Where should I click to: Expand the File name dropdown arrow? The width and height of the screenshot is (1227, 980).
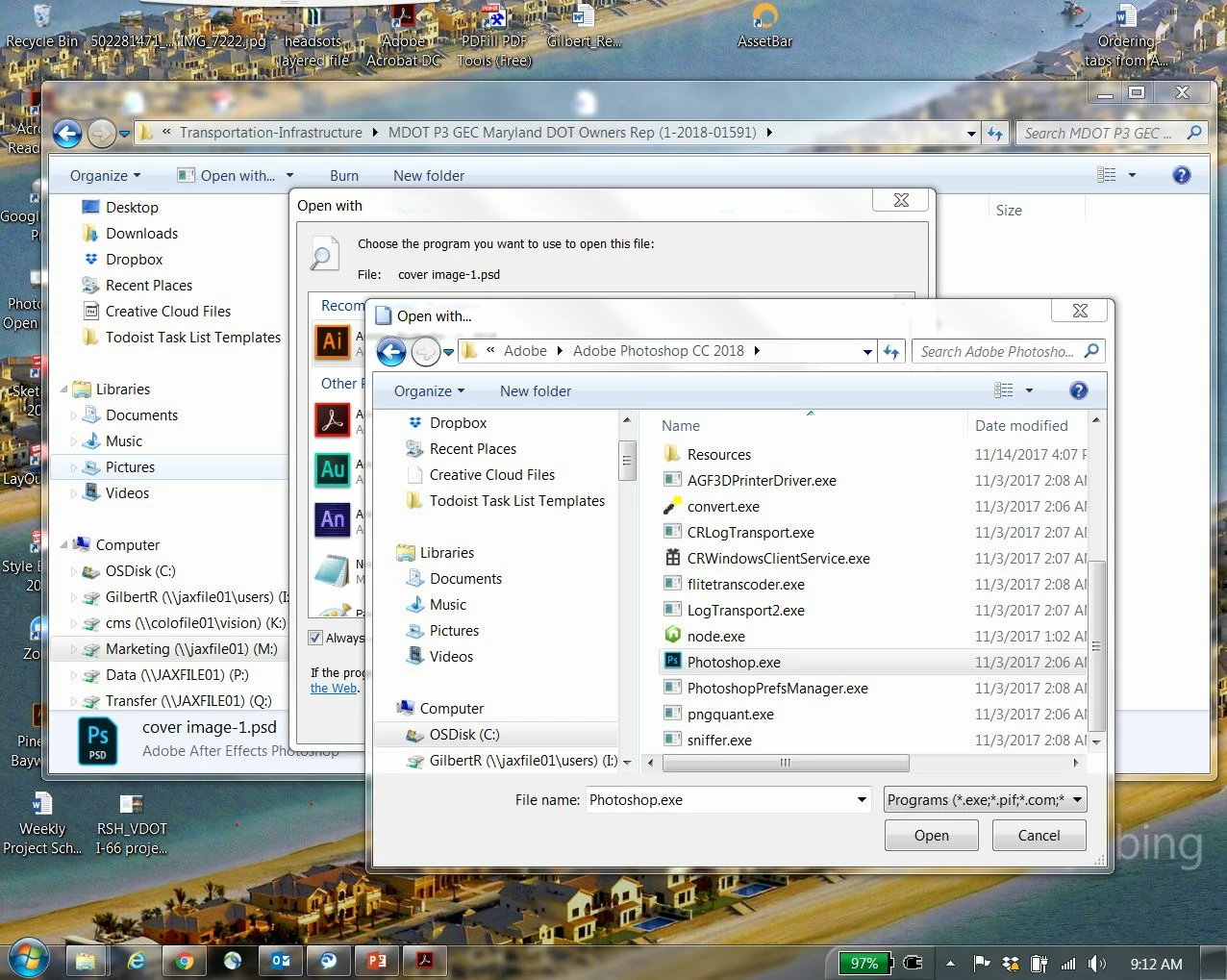pyautogui.click(x=863, y=800)
